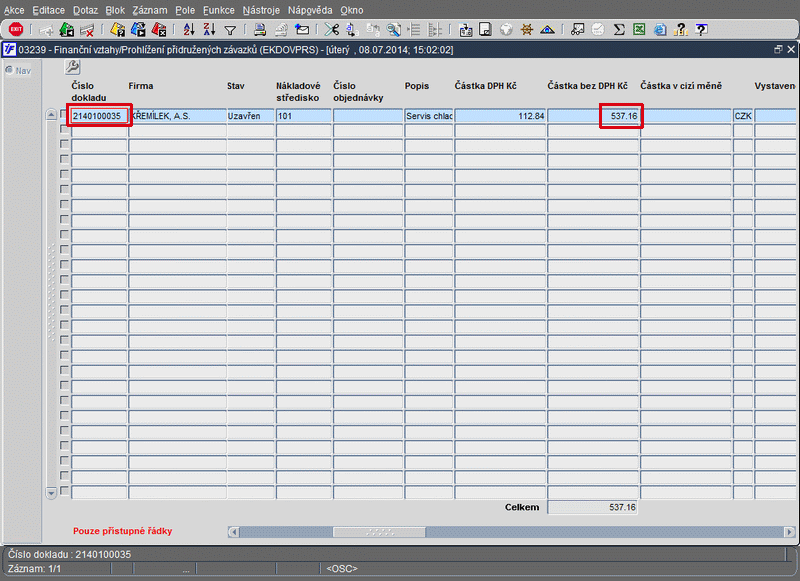Select the Nav radio button
This screenshot has width=800, height=581.
(x=9, y=70)
